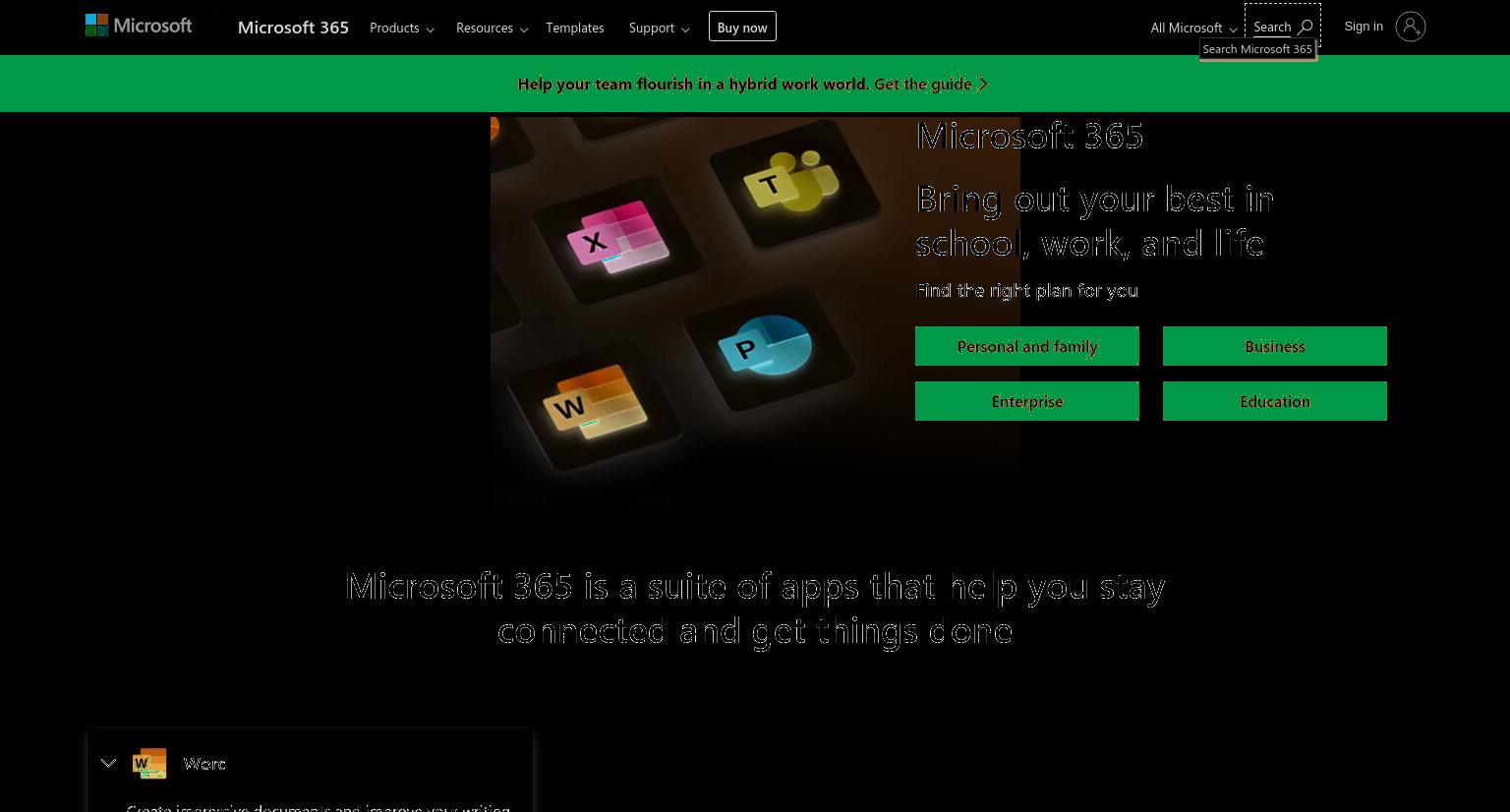Choose the Enterprise plan button
Viewport: 1510px width, 812px height.
1027,401
